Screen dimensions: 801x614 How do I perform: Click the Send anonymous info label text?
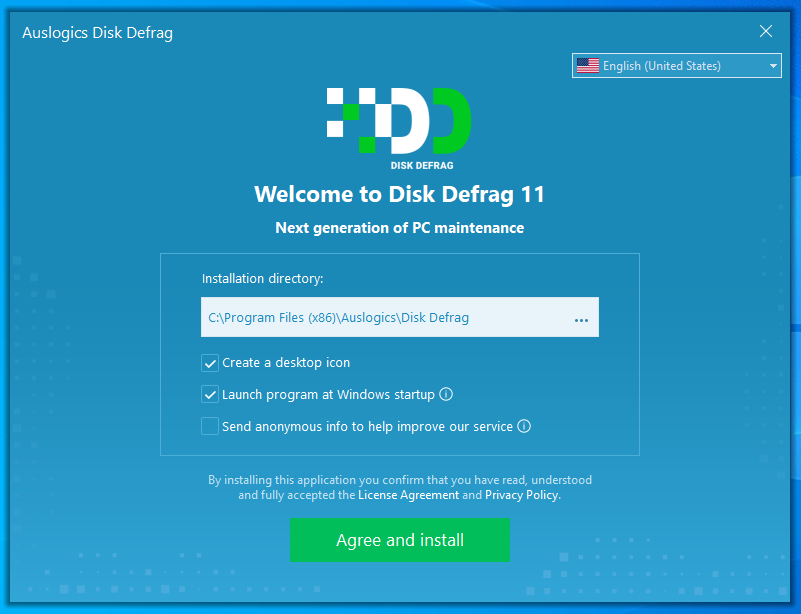[367, 427]
